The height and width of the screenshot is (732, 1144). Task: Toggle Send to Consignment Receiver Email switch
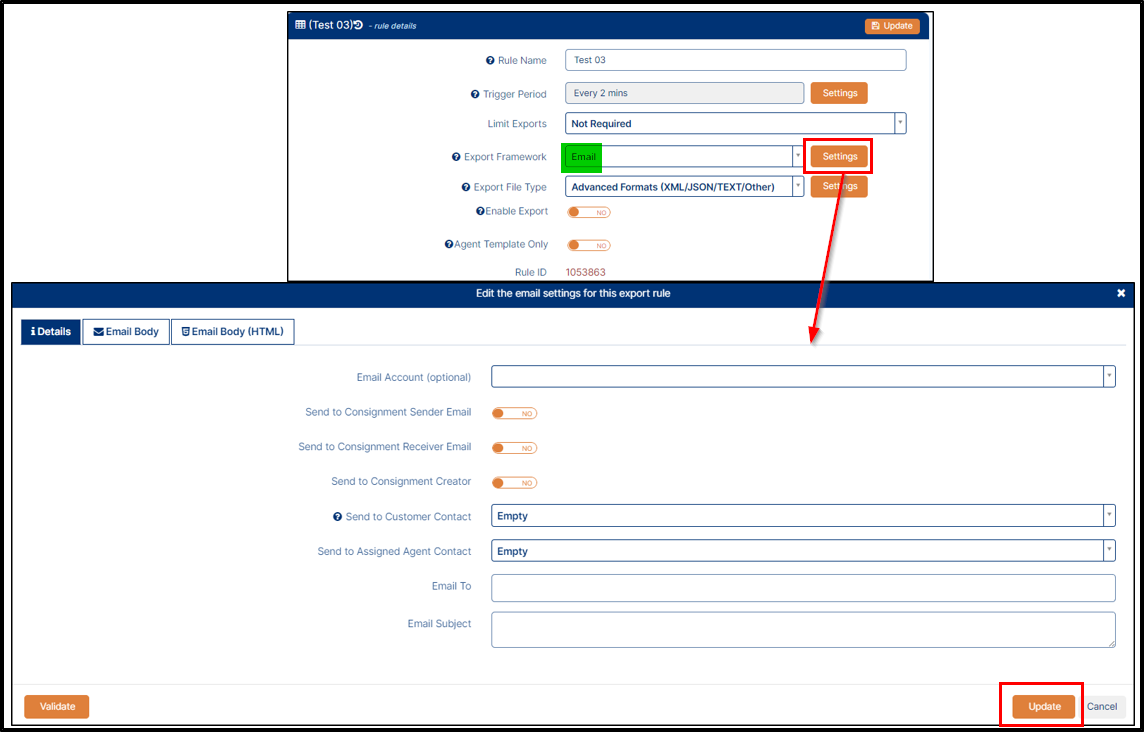click(x=514, y=448)
